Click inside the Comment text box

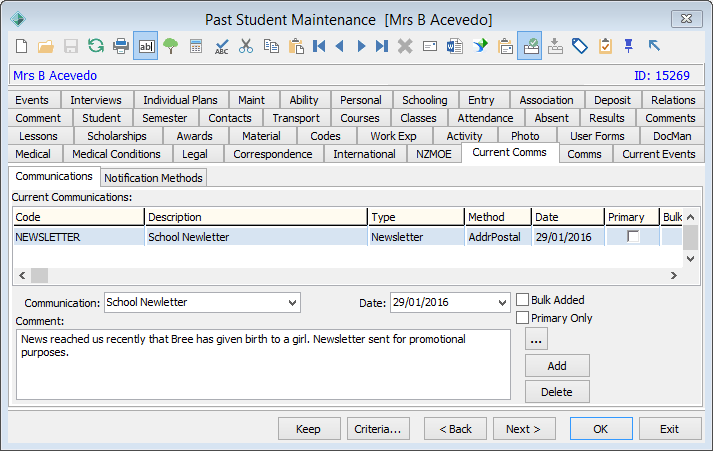263,365
